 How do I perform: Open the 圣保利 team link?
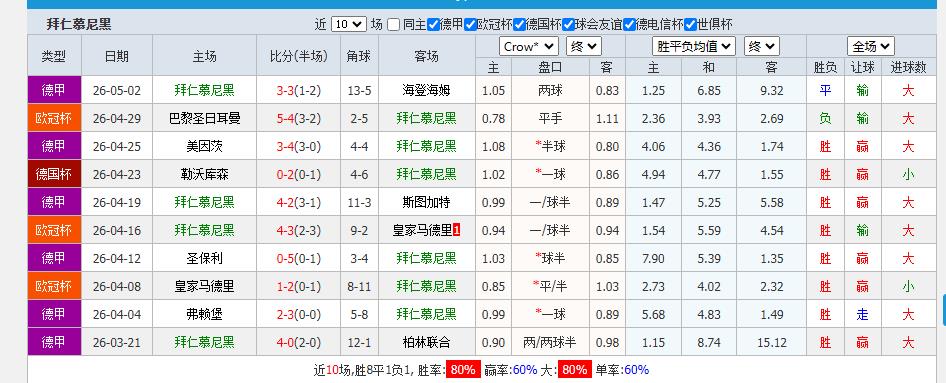pos(205,258)
